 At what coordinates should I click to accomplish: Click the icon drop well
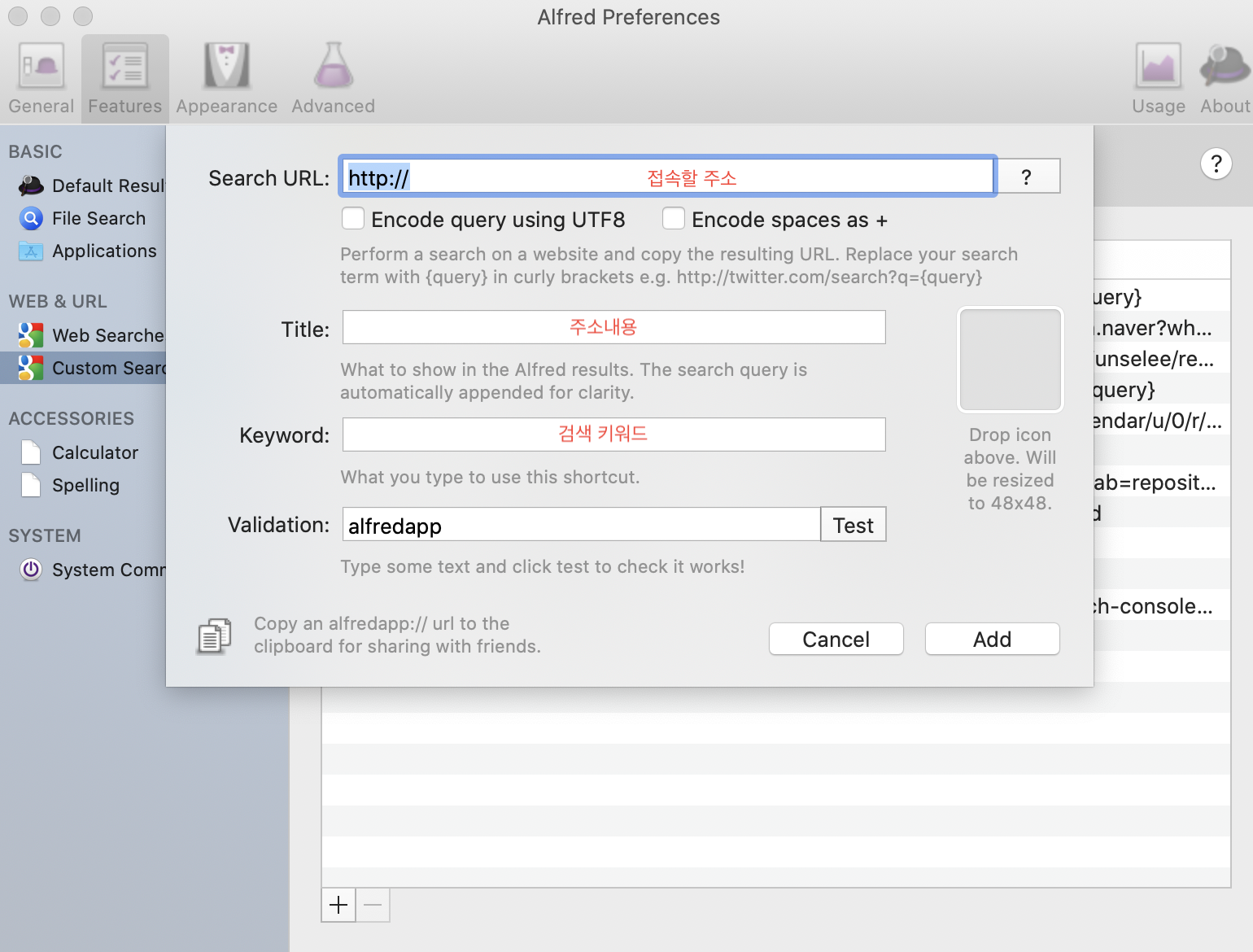pyautogui.click(x=1010, y=360)
